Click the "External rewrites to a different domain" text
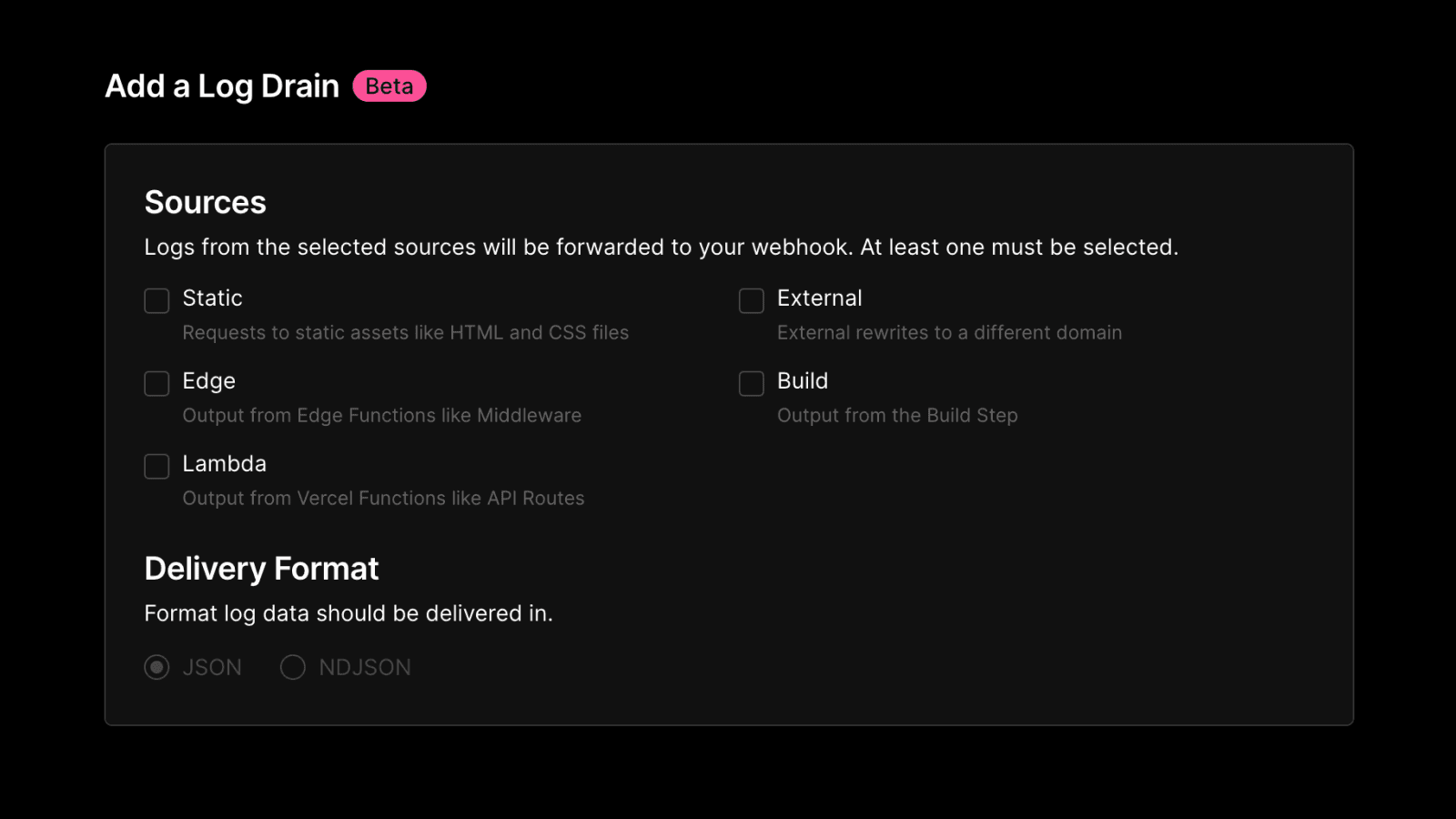 point(948,333)
